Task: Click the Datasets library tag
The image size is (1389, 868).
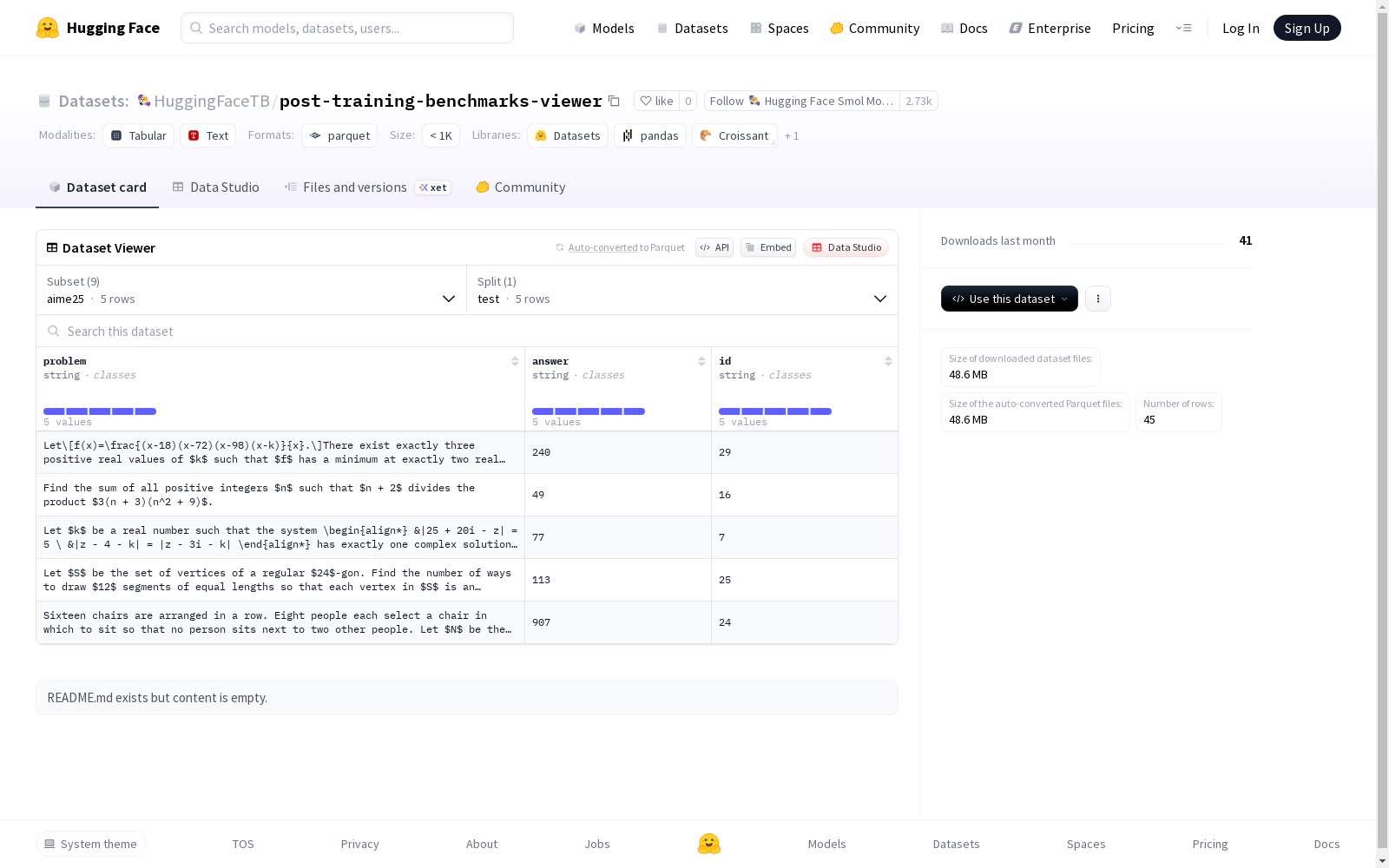Action: tap(568, 135)
